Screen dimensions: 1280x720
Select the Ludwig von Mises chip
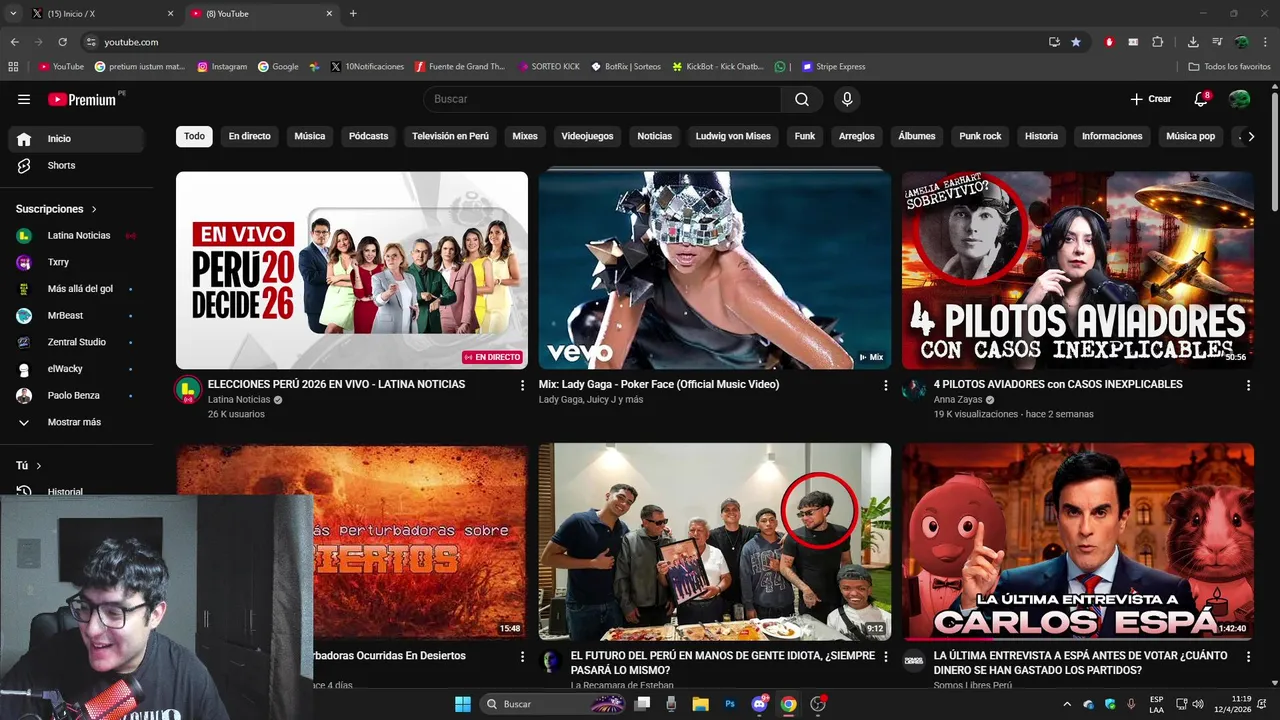pyautogui.click(x=733, y=136)
